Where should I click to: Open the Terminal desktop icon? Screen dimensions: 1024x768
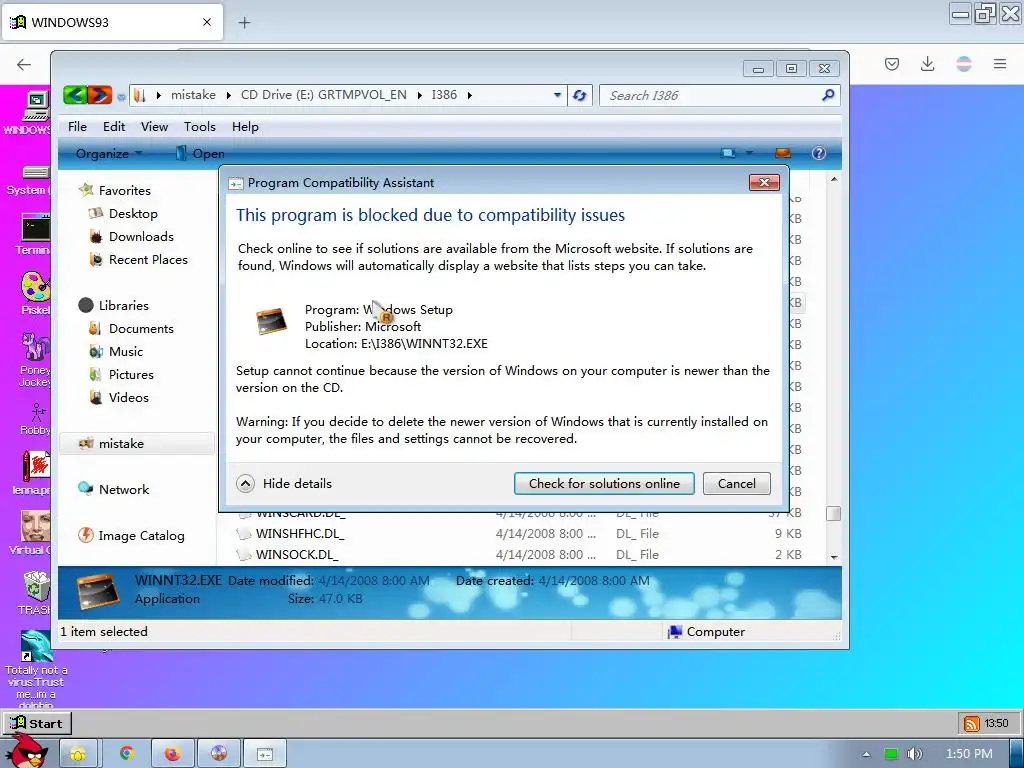[x=33, y=234]
